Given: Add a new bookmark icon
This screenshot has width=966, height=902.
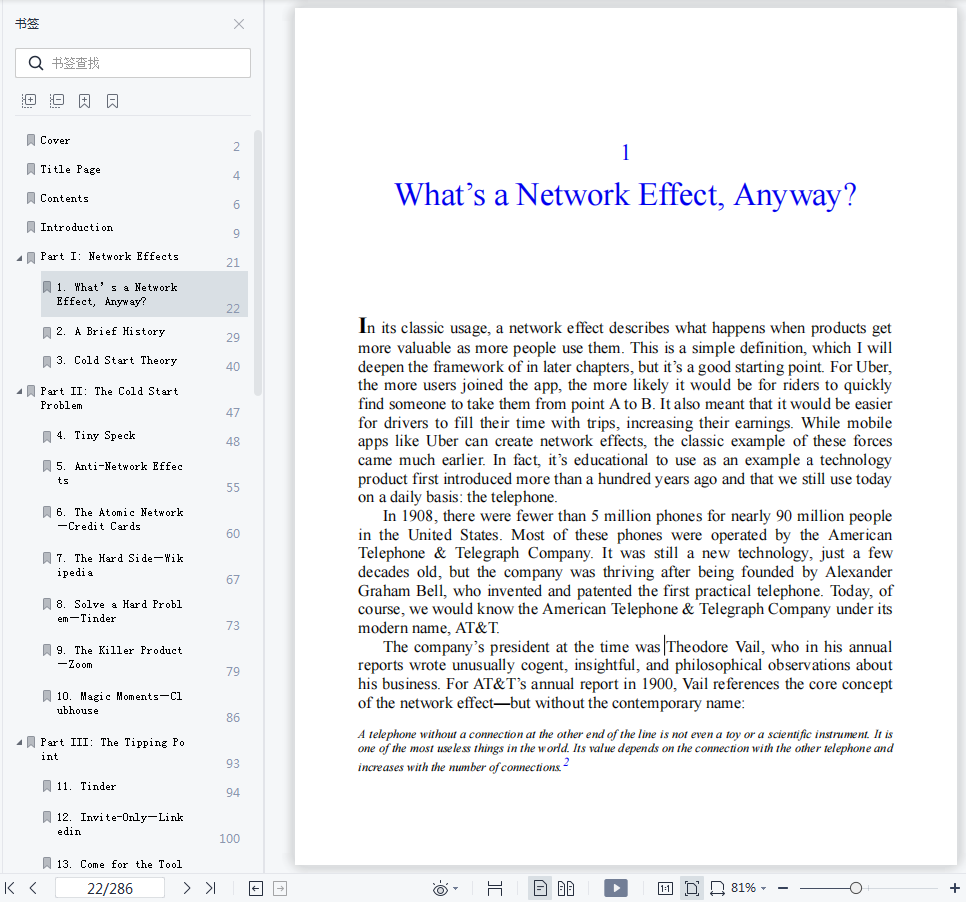Looking at the screenshot, I should click(84, 100).
